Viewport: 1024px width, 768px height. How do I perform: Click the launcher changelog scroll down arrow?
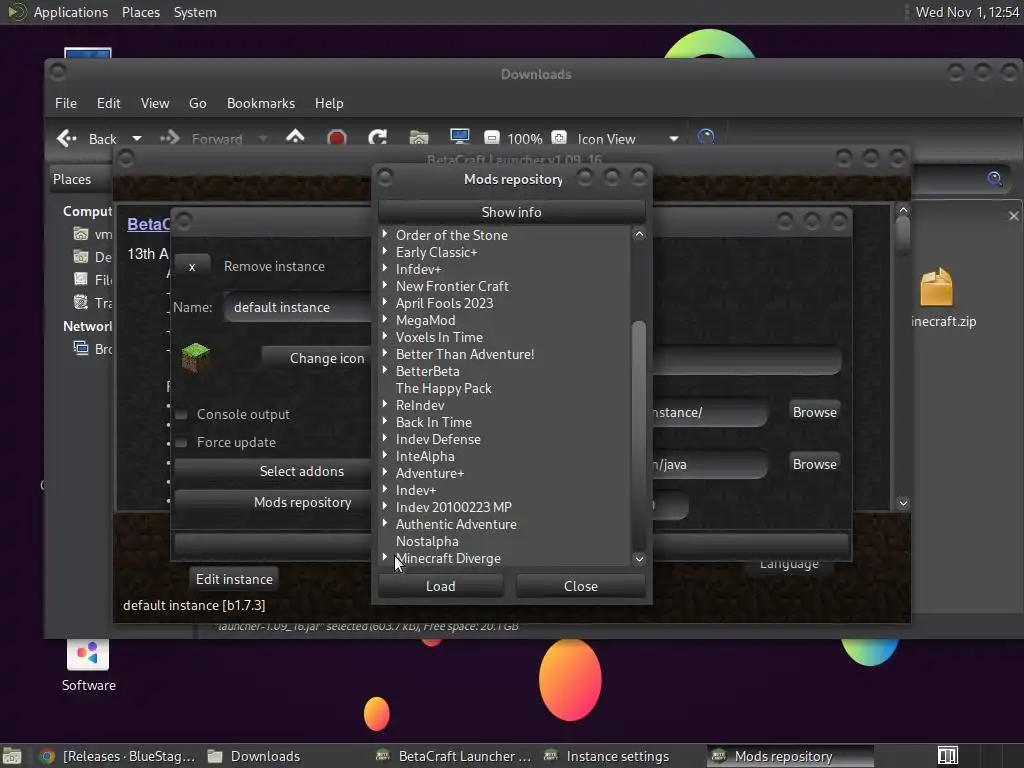pyautogui.click(x=903, y=503)
